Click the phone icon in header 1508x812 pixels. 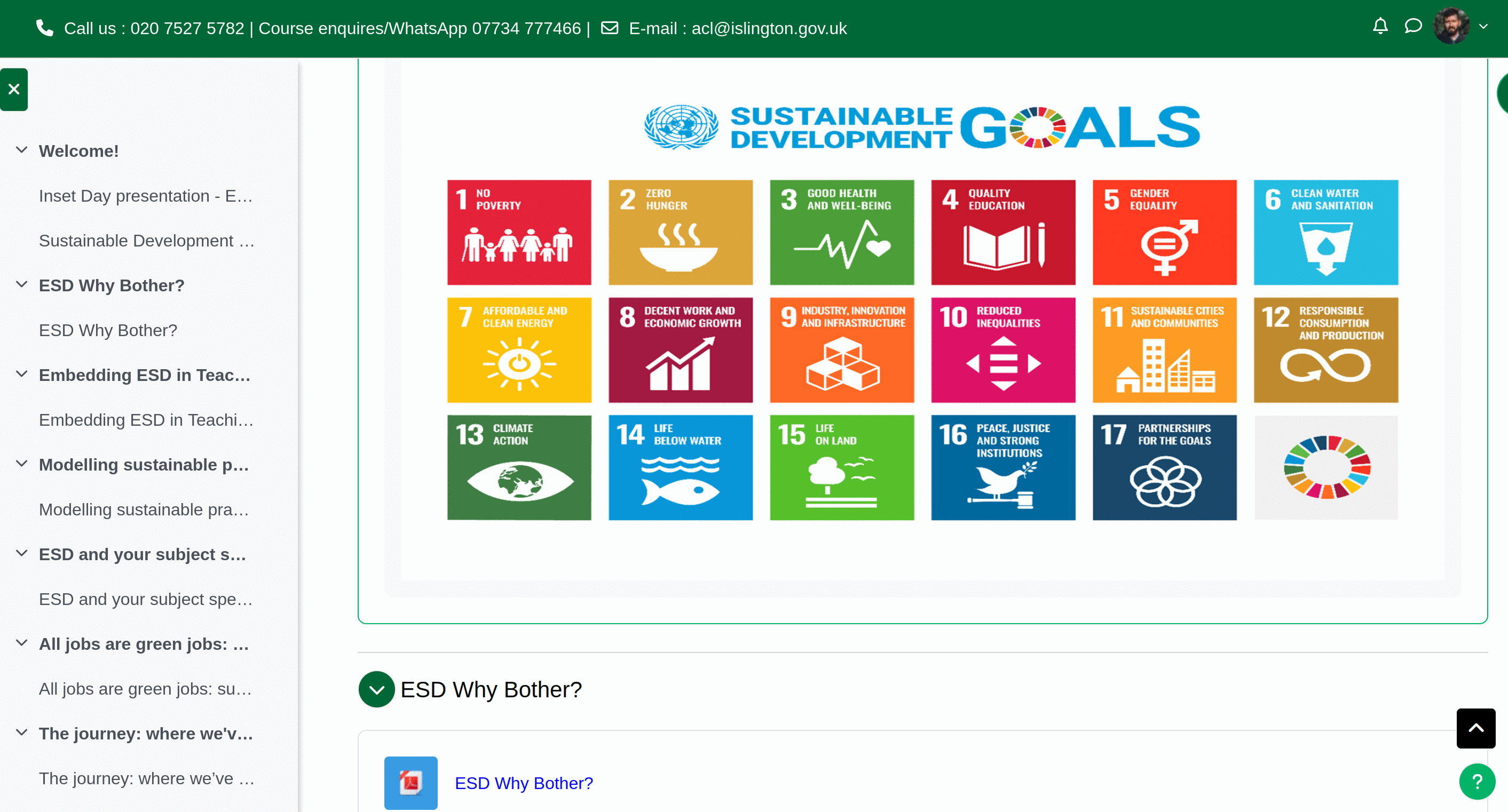point(44,28)
